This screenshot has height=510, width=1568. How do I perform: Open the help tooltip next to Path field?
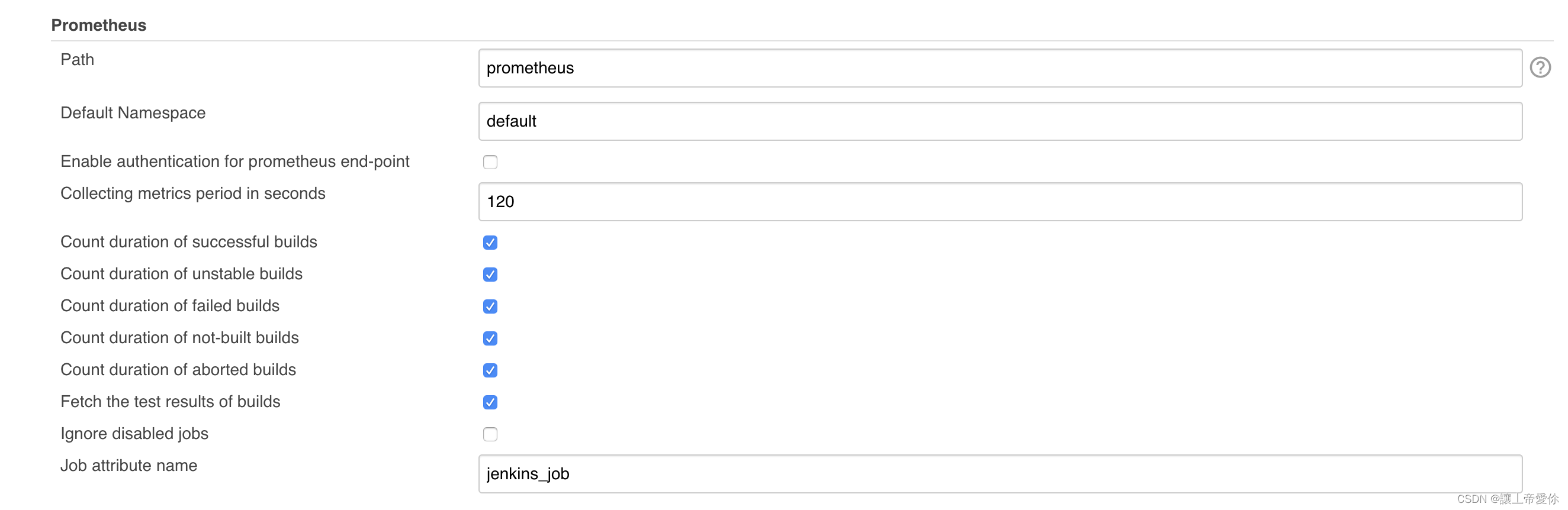tap(1541, 67)
